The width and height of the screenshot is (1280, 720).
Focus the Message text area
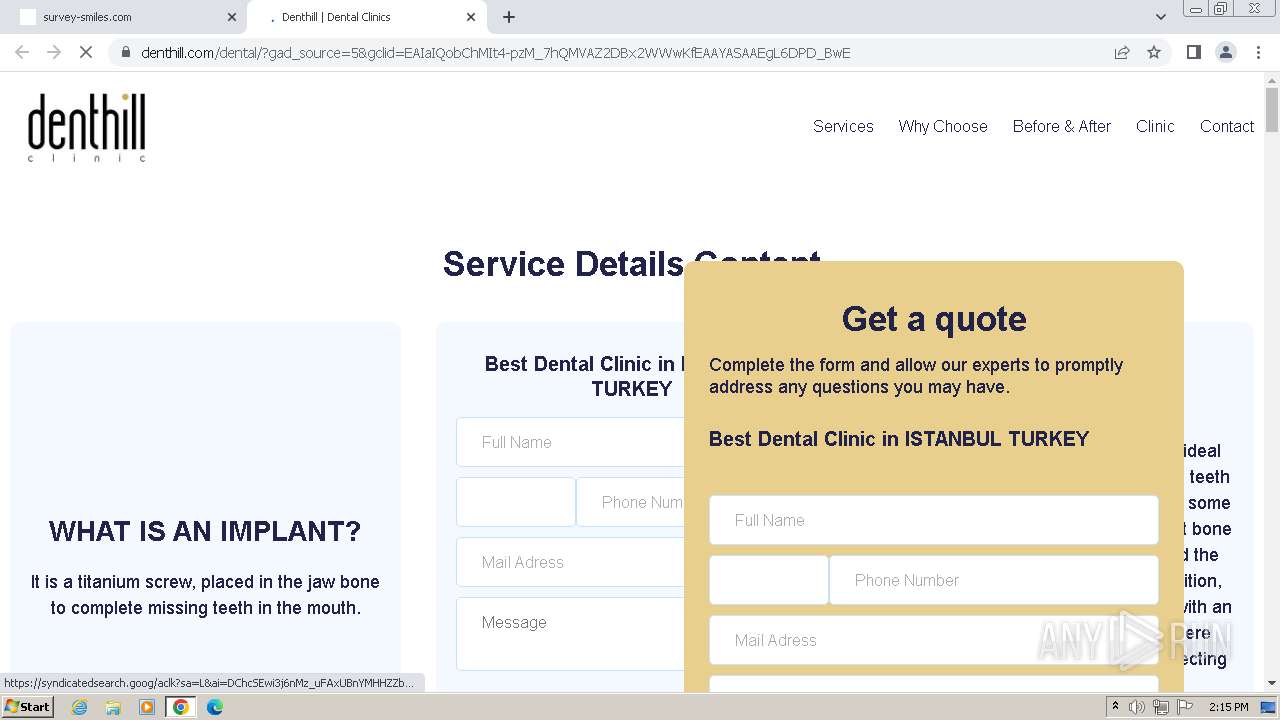570,634
